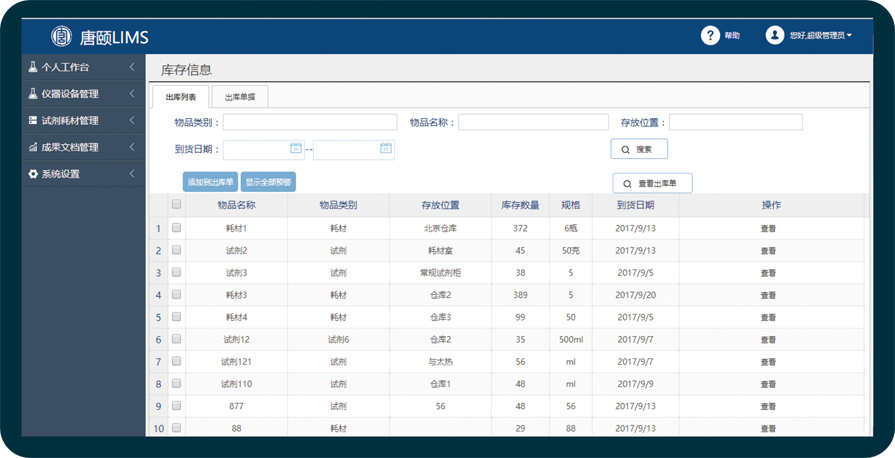Check the box for row 耗材1

pos(176,227)
